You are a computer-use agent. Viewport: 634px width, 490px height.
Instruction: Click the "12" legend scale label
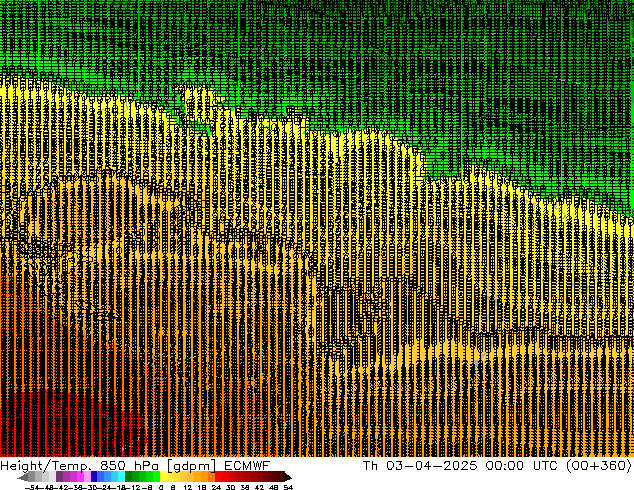[x=187, y=487]
